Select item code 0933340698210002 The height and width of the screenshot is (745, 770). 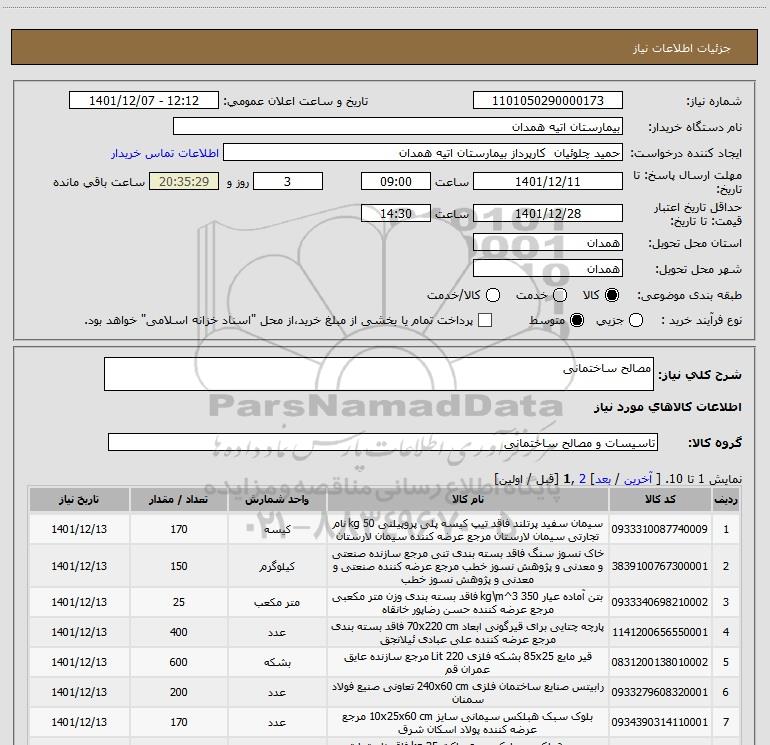pyautogui.click(x=660, y=602)
